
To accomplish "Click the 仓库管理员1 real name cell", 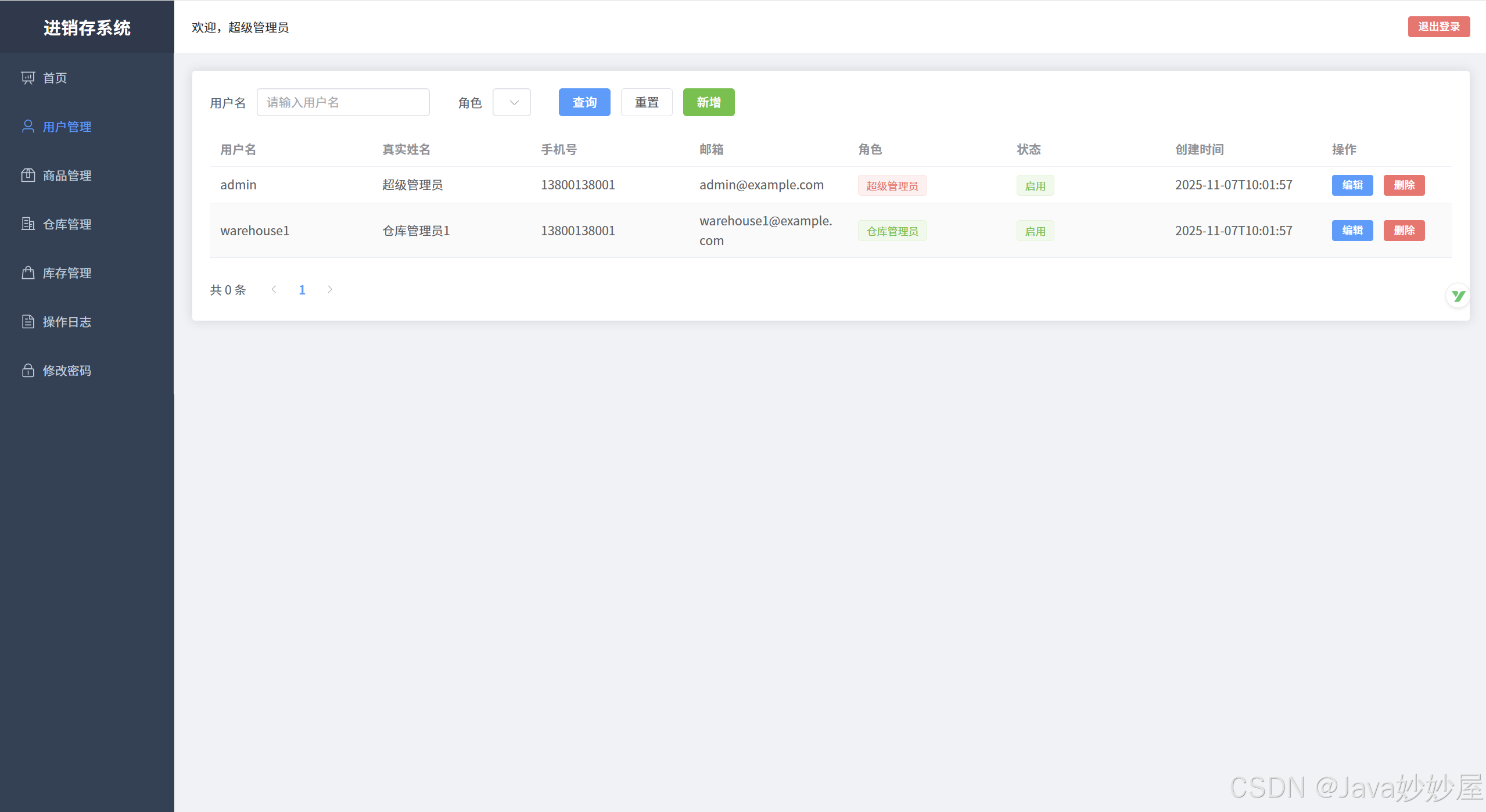I will coord(416,231).
